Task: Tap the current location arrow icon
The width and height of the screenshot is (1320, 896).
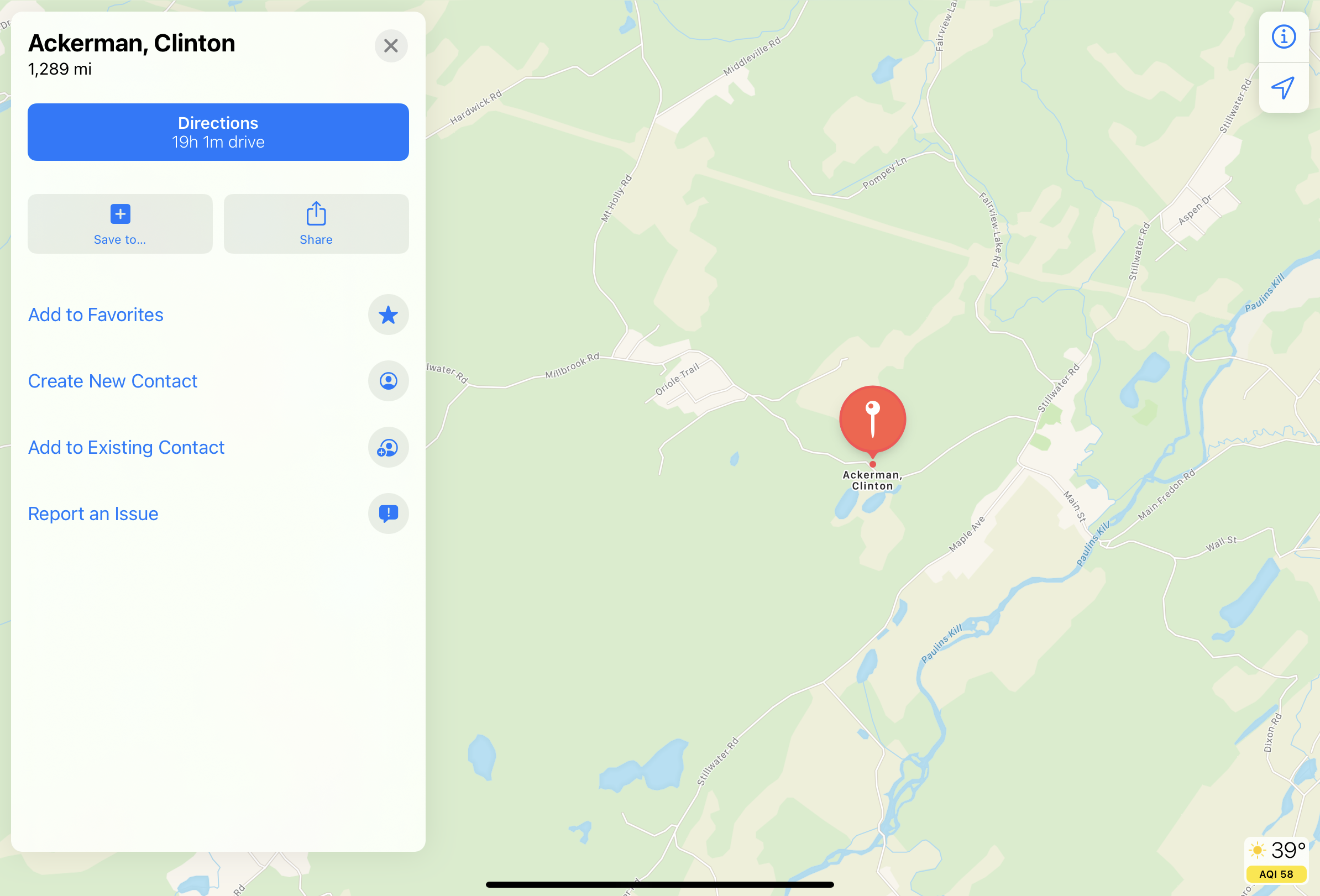Action: click(x=1282, y=87)
